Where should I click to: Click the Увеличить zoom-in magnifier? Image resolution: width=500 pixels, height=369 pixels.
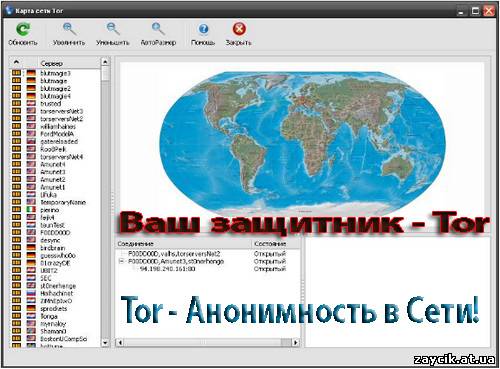pyautogui.click(x=69, y=29)
